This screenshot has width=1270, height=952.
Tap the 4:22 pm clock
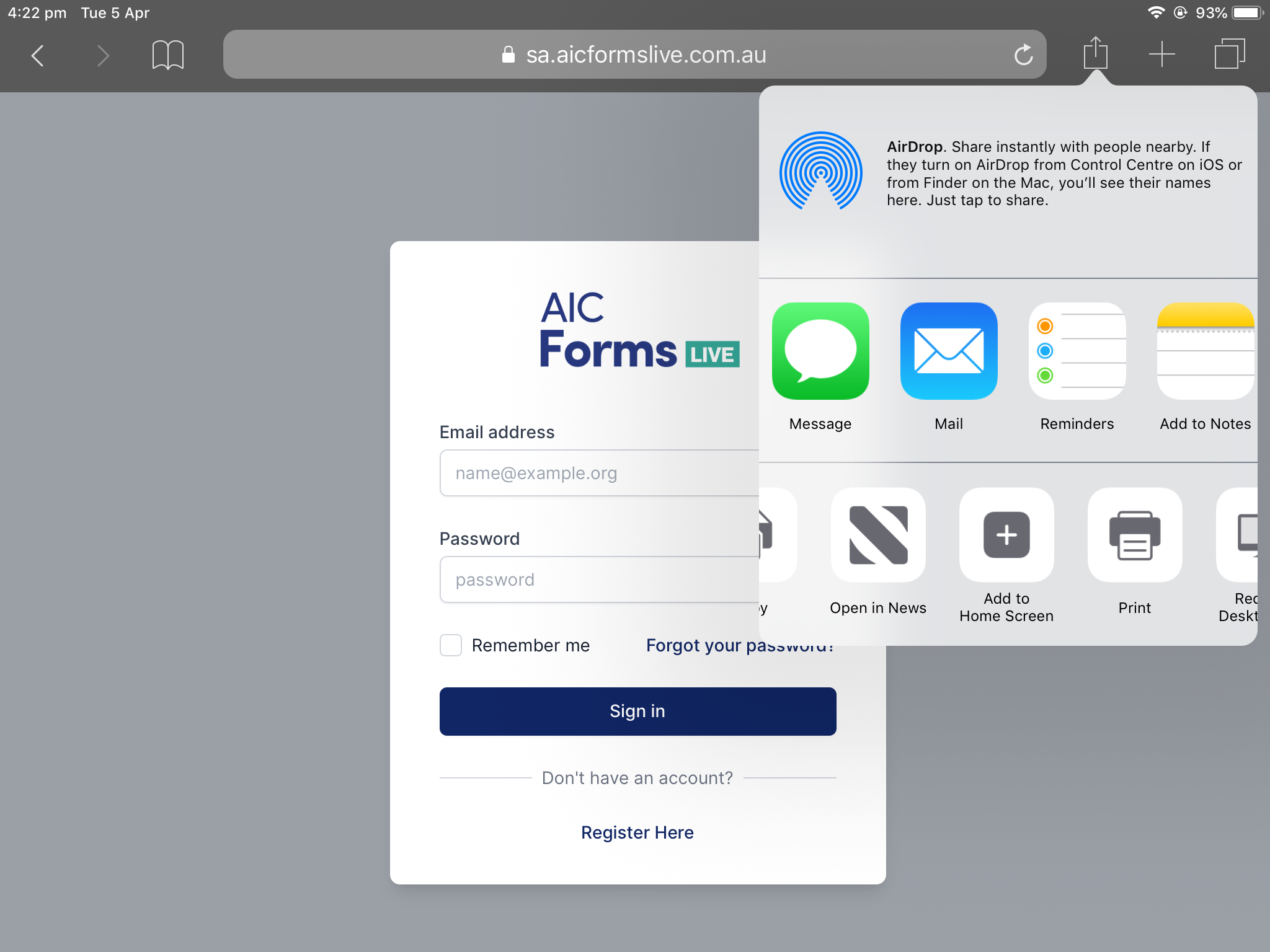[37, 13]
